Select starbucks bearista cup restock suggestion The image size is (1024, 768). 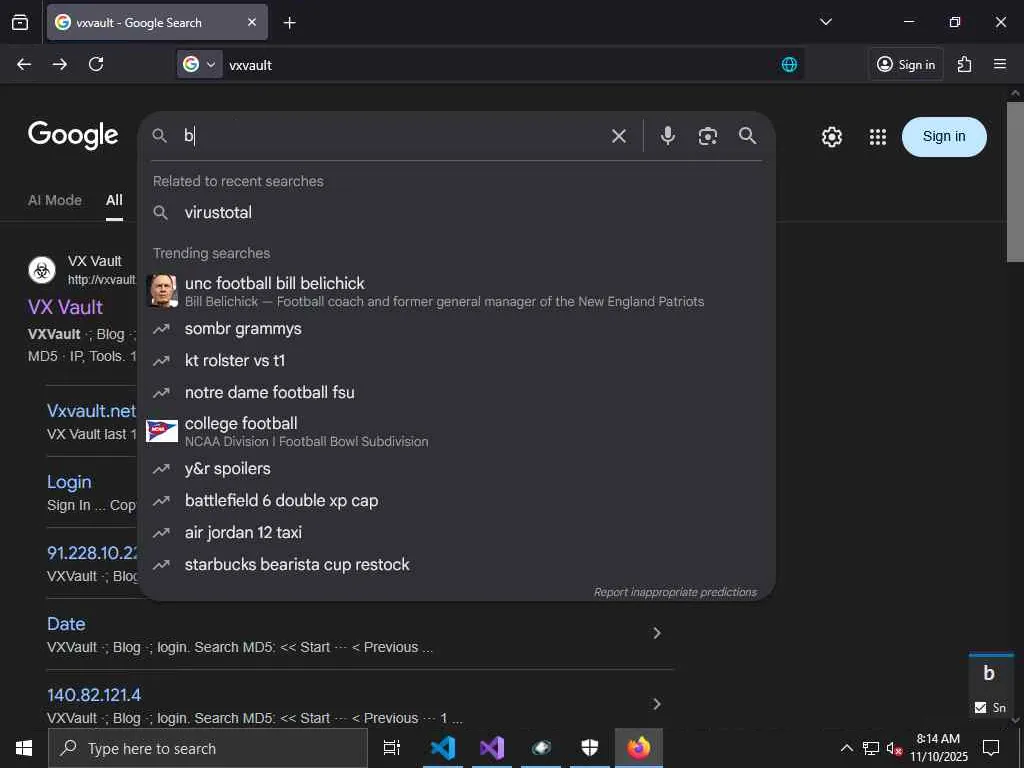[456, 565]
